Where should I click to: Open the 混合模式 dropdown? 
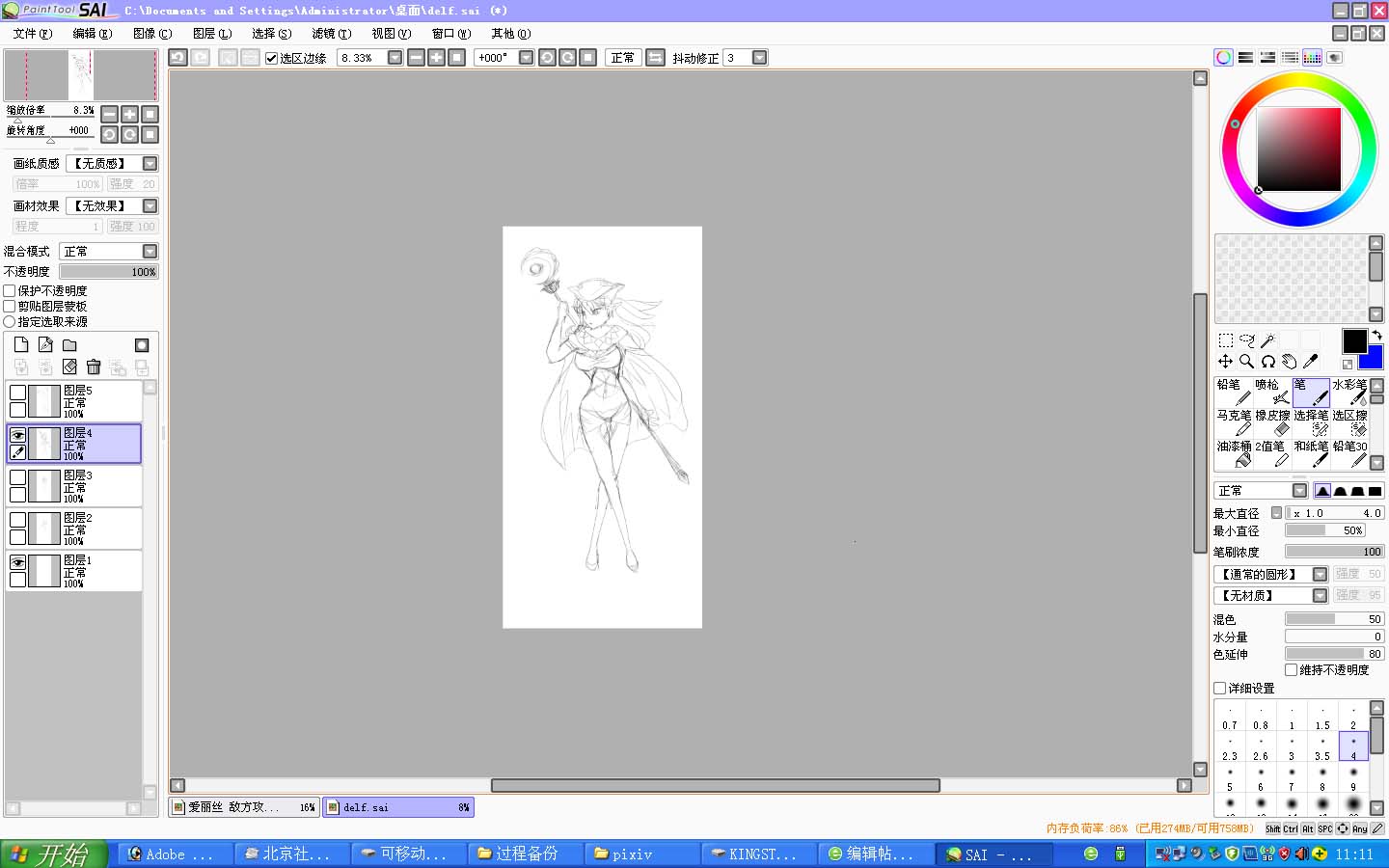point(150,251)
